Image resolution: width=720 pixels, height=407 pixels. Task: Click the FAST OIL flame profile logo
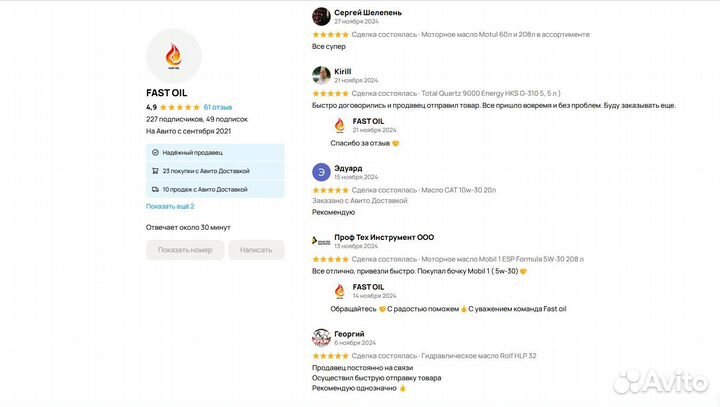click(174, 56)
